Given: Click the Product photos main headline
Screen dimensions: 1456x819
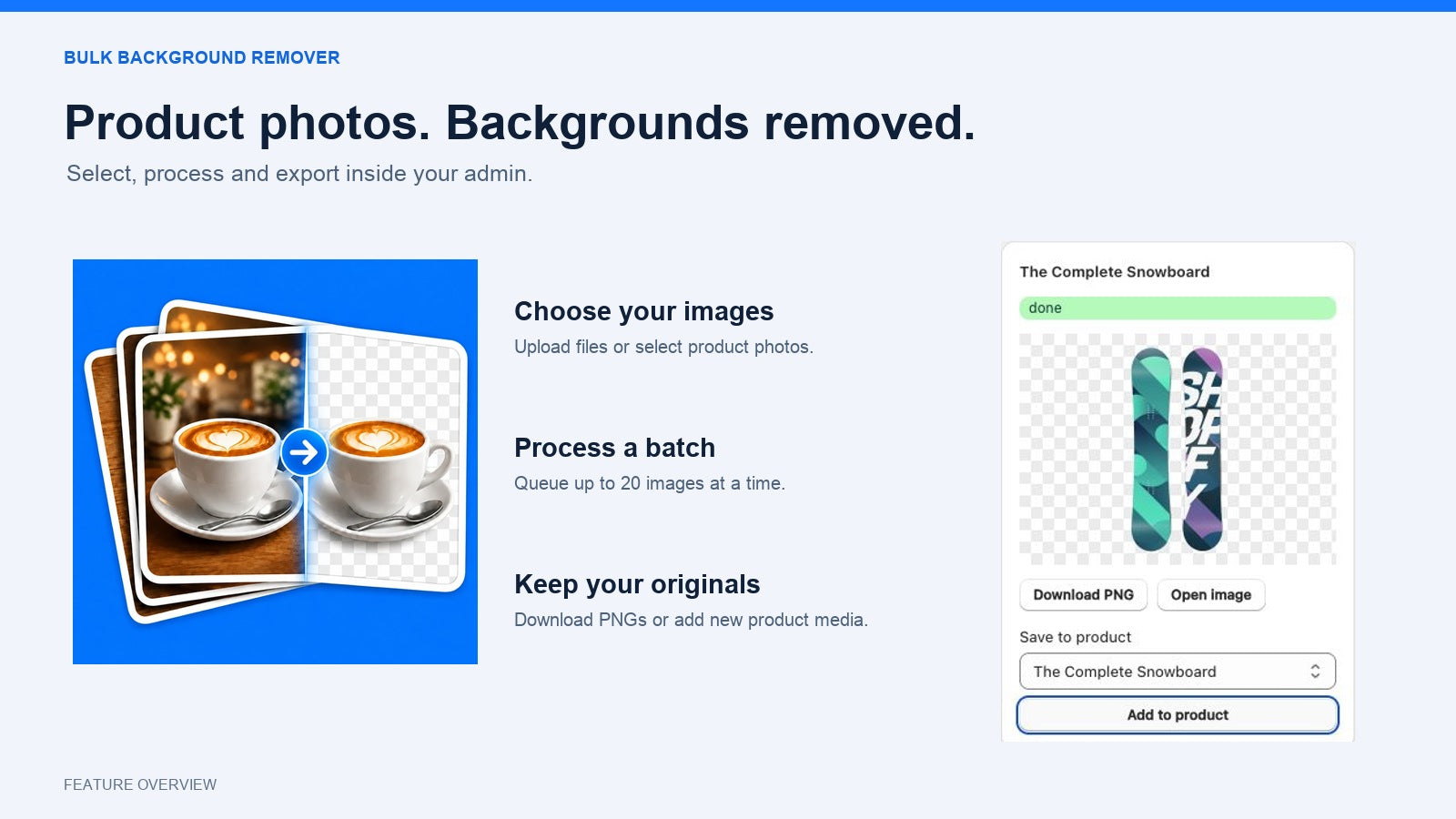Looking at the screenshot, I should coord(520,123).
